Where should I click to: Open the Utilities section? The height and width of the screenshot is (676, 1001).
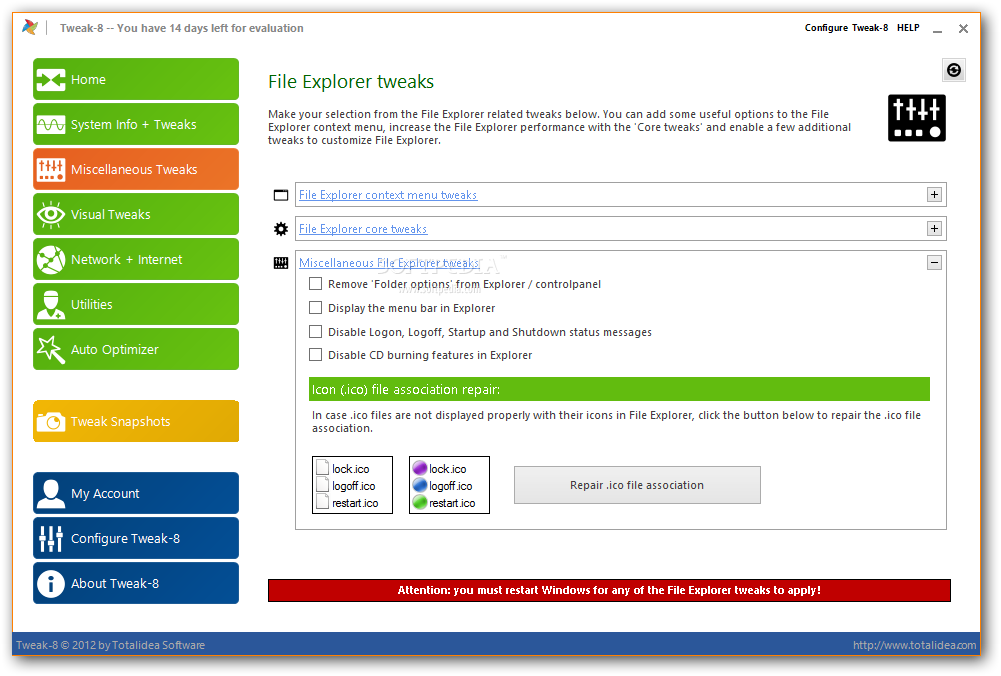coord(136,304)
